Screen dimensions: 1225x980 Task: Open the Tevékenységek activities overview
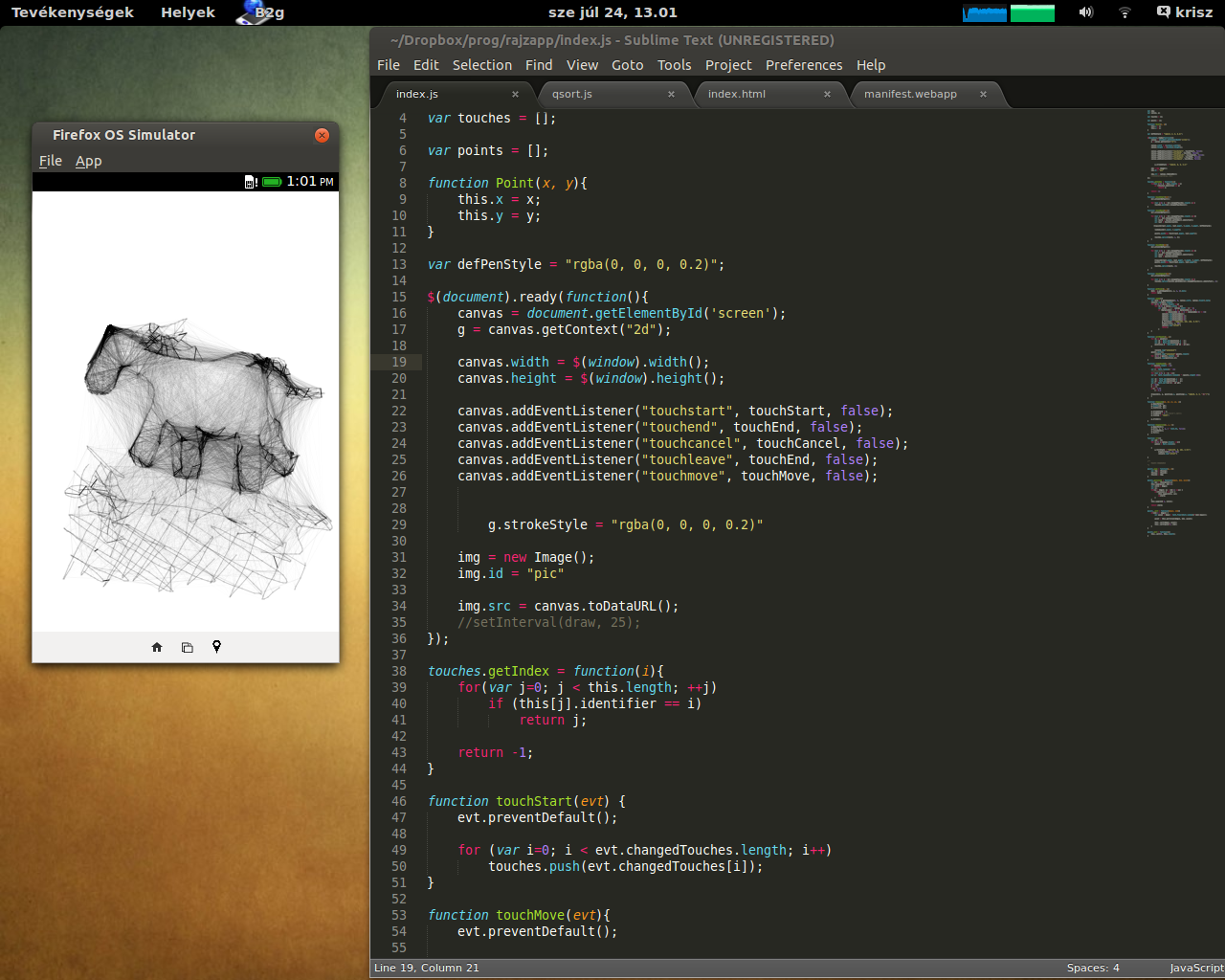coord(73,12)
